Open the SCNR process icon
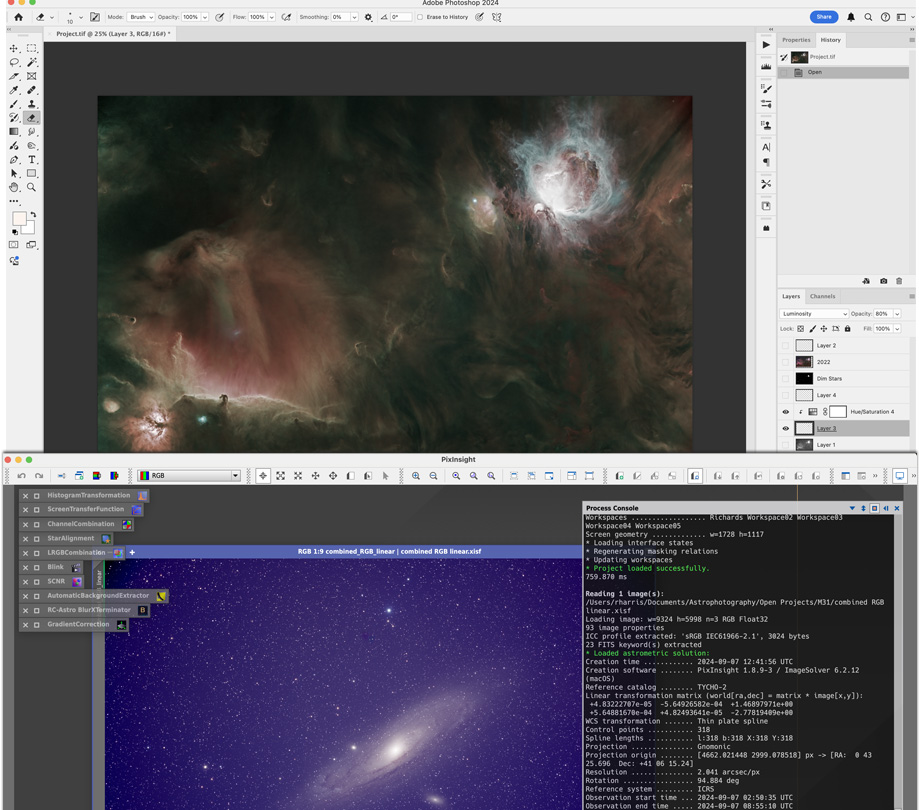This screenshot has width=919, height=810. 56,581
